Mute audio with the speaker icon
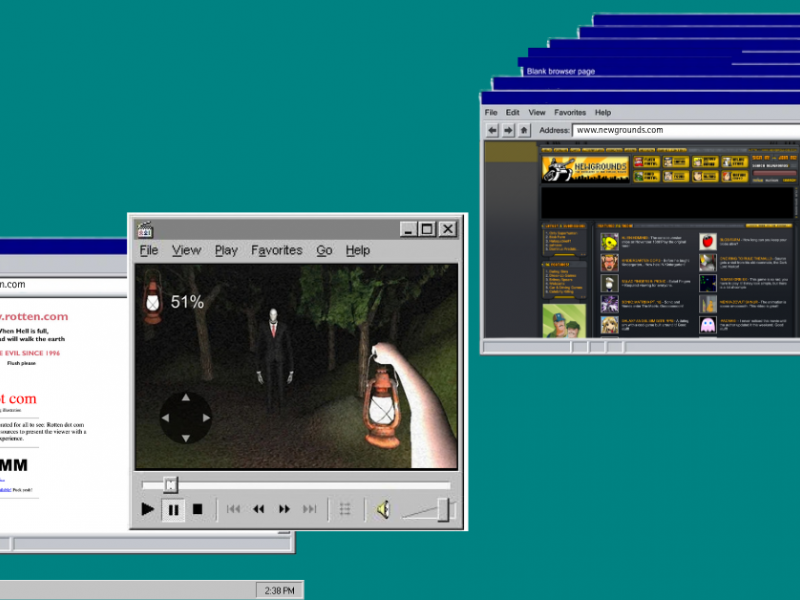 click(x=384, y=509)
